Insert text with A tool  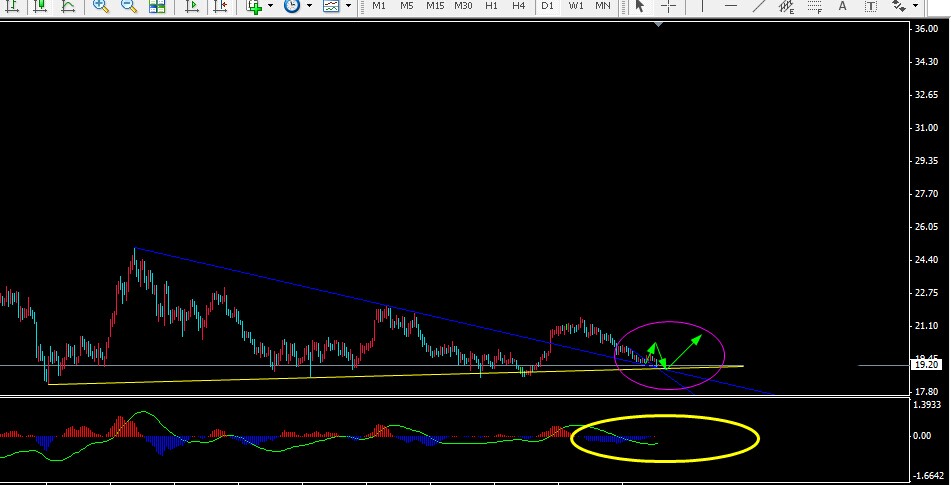(842, 6)
